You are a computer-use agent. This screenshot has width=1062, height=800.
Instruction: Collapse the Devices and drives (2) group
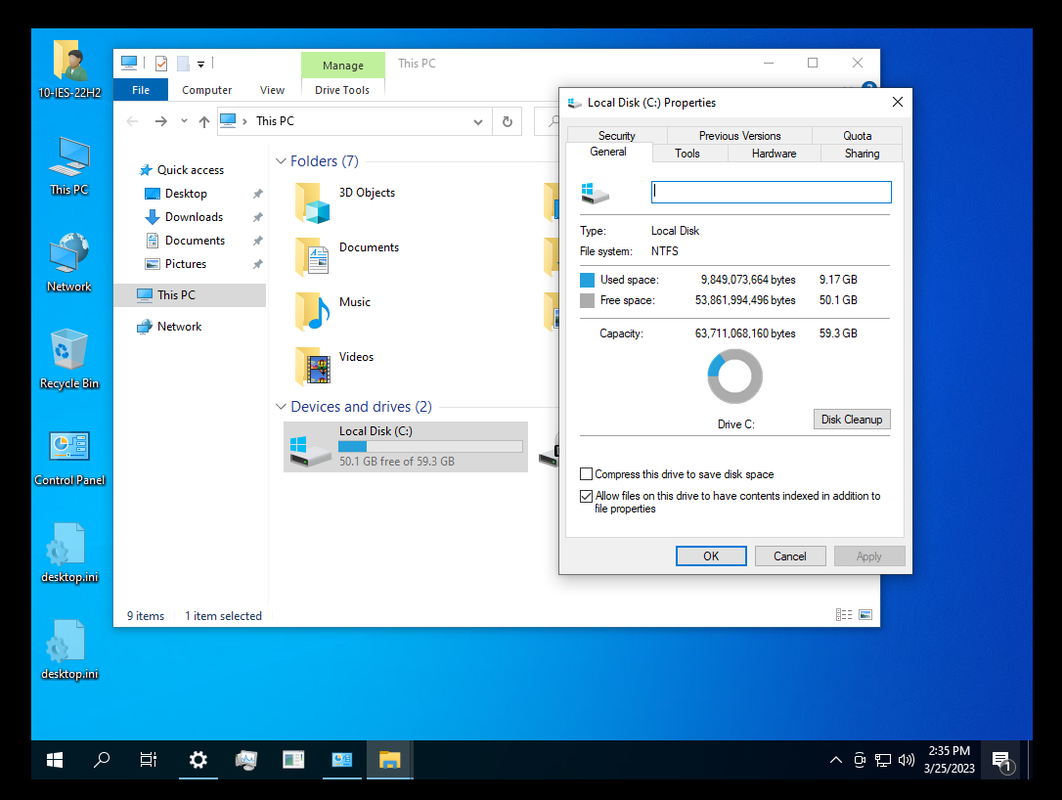(x=281, y=406)
